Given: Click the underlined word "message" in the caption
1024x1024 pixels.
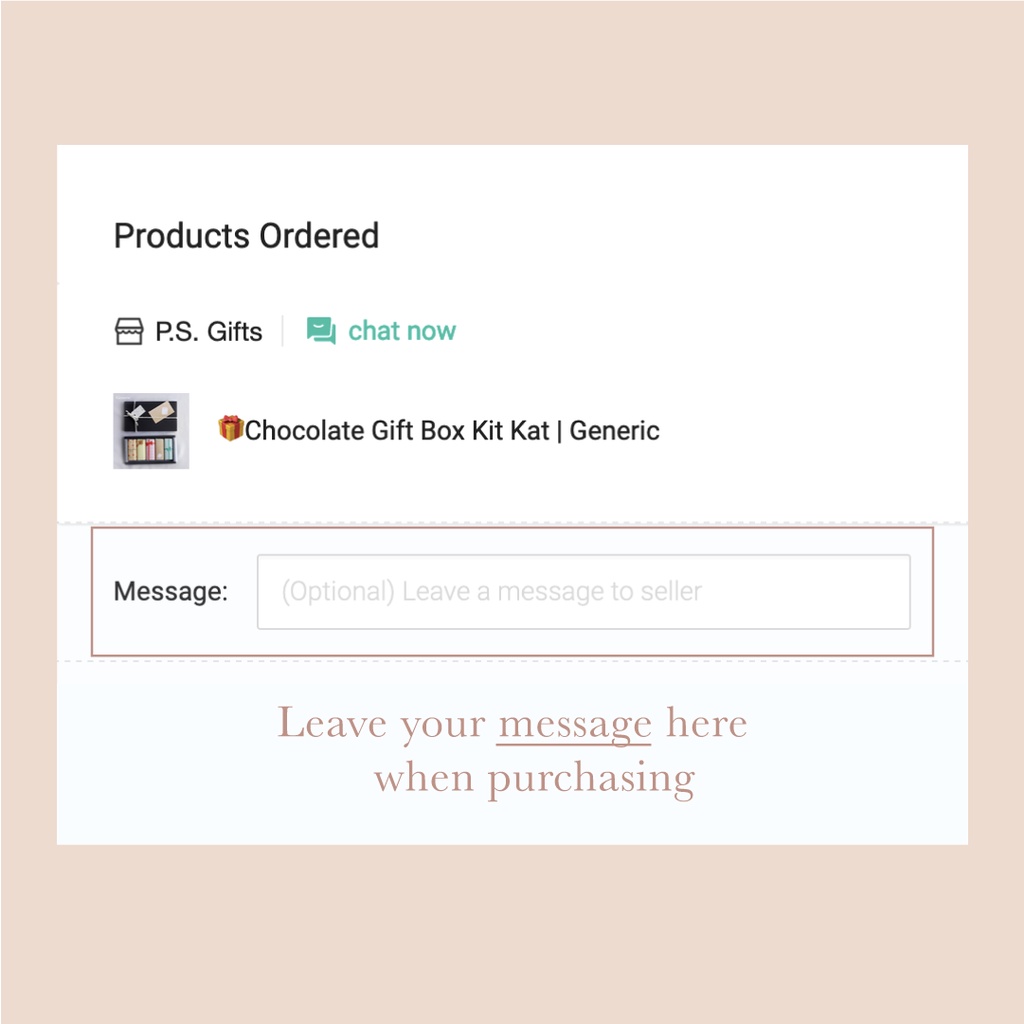Looking at the screenshot, I should tap(574, 724).
